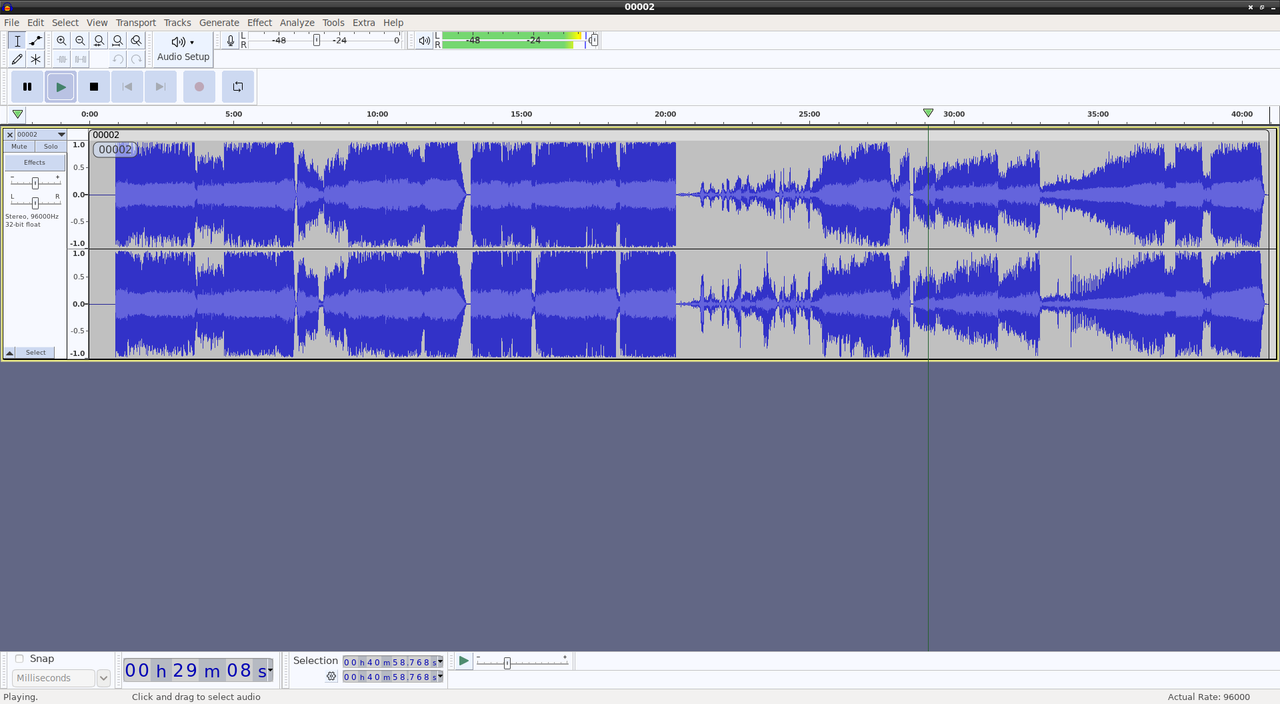
Task: Click the track Effects button
Action: [35, 162]
